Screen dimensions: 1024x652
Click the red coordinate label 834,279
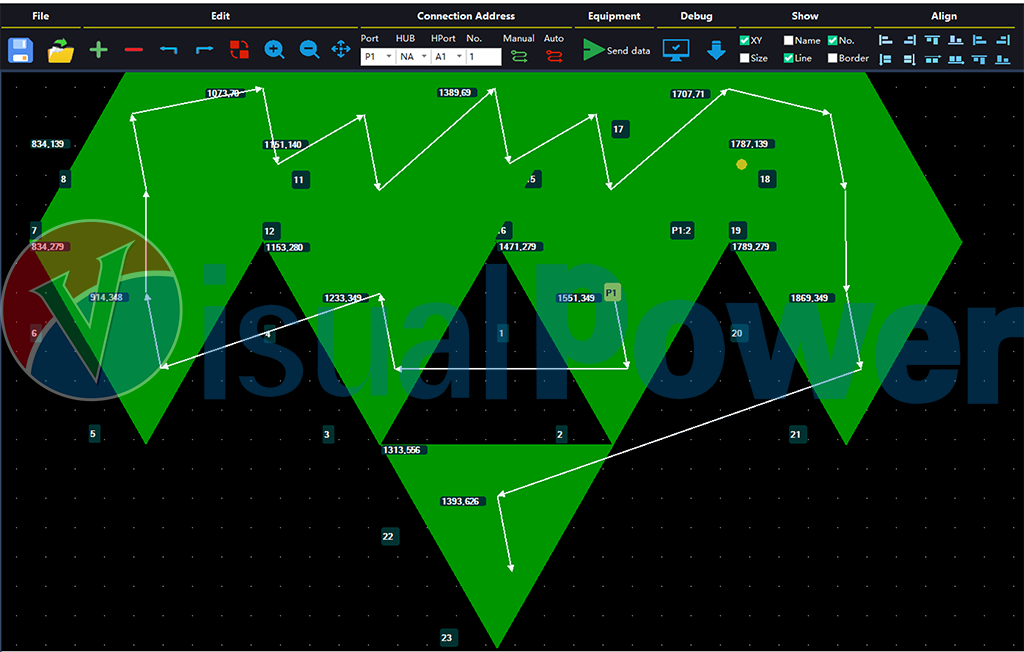click(x=50, y=247)
